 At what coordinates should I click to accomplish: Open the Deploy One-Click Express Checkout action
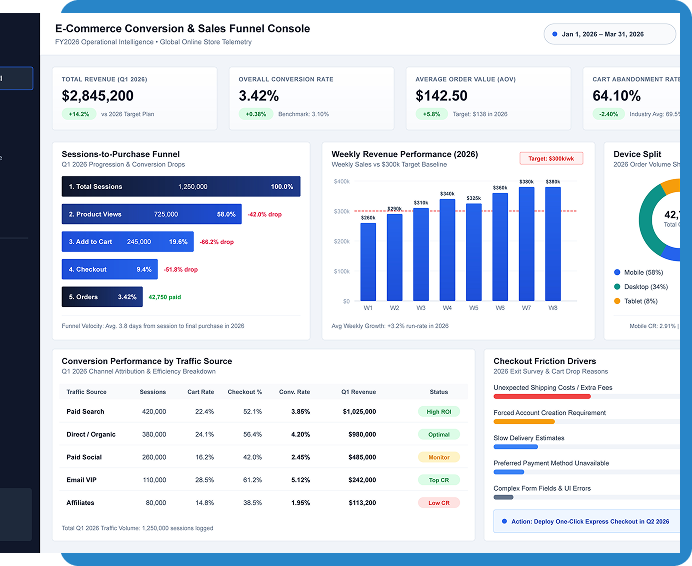(587, 521)
